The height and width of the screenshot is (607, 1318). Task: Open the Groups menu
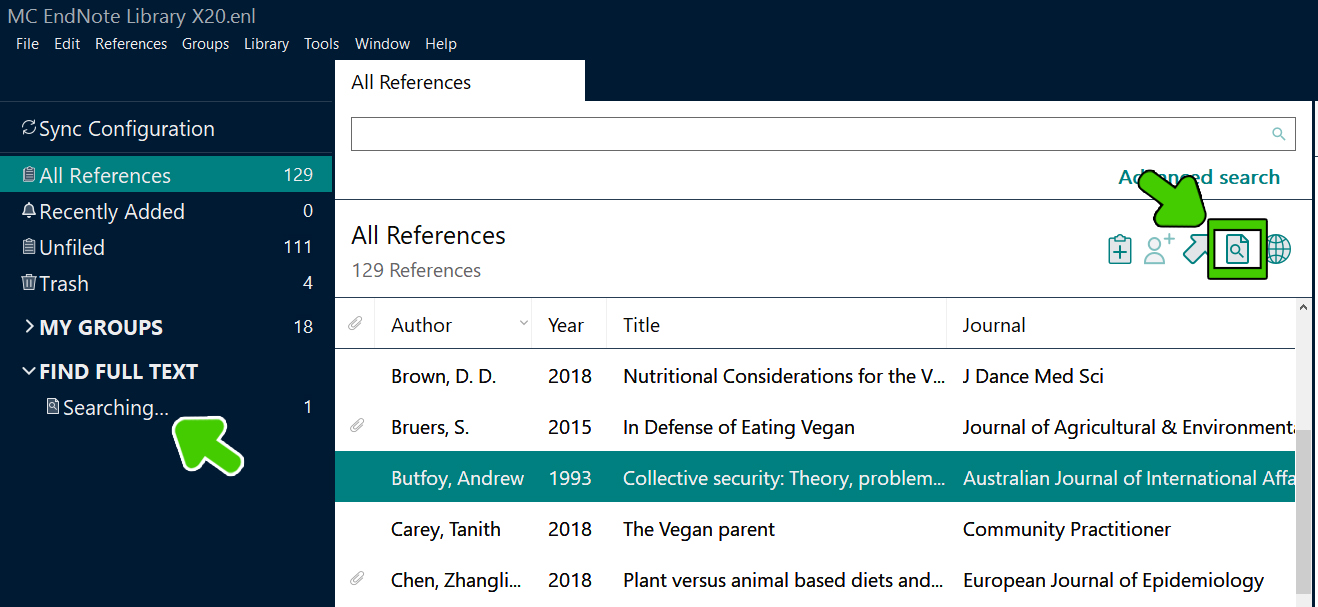click(205, 44)
